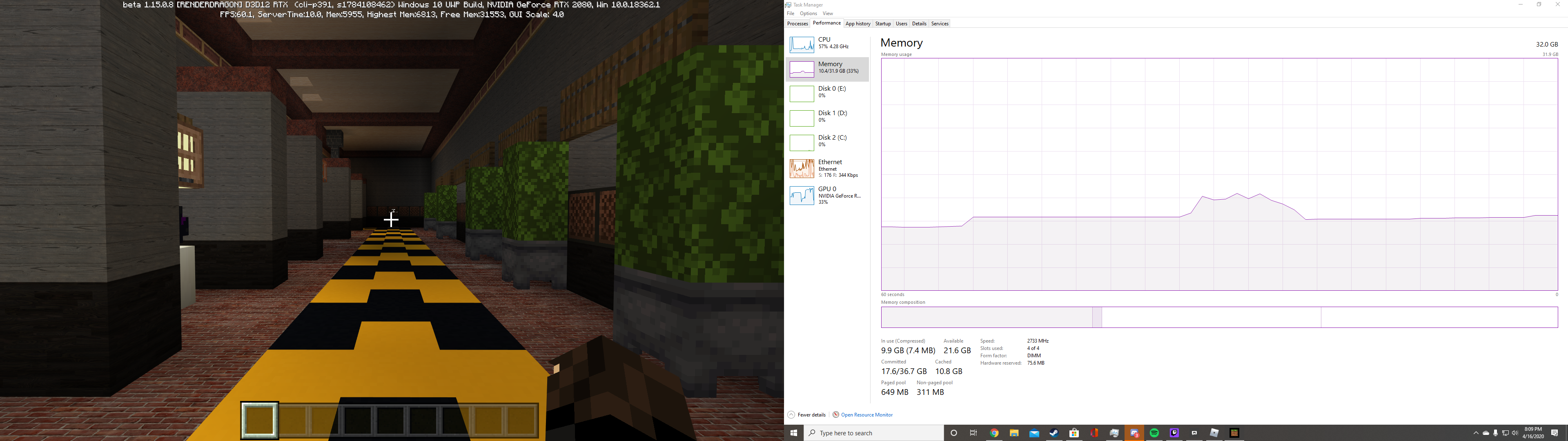
Task: Switch to the Processes tab
Action: (797, 24)
